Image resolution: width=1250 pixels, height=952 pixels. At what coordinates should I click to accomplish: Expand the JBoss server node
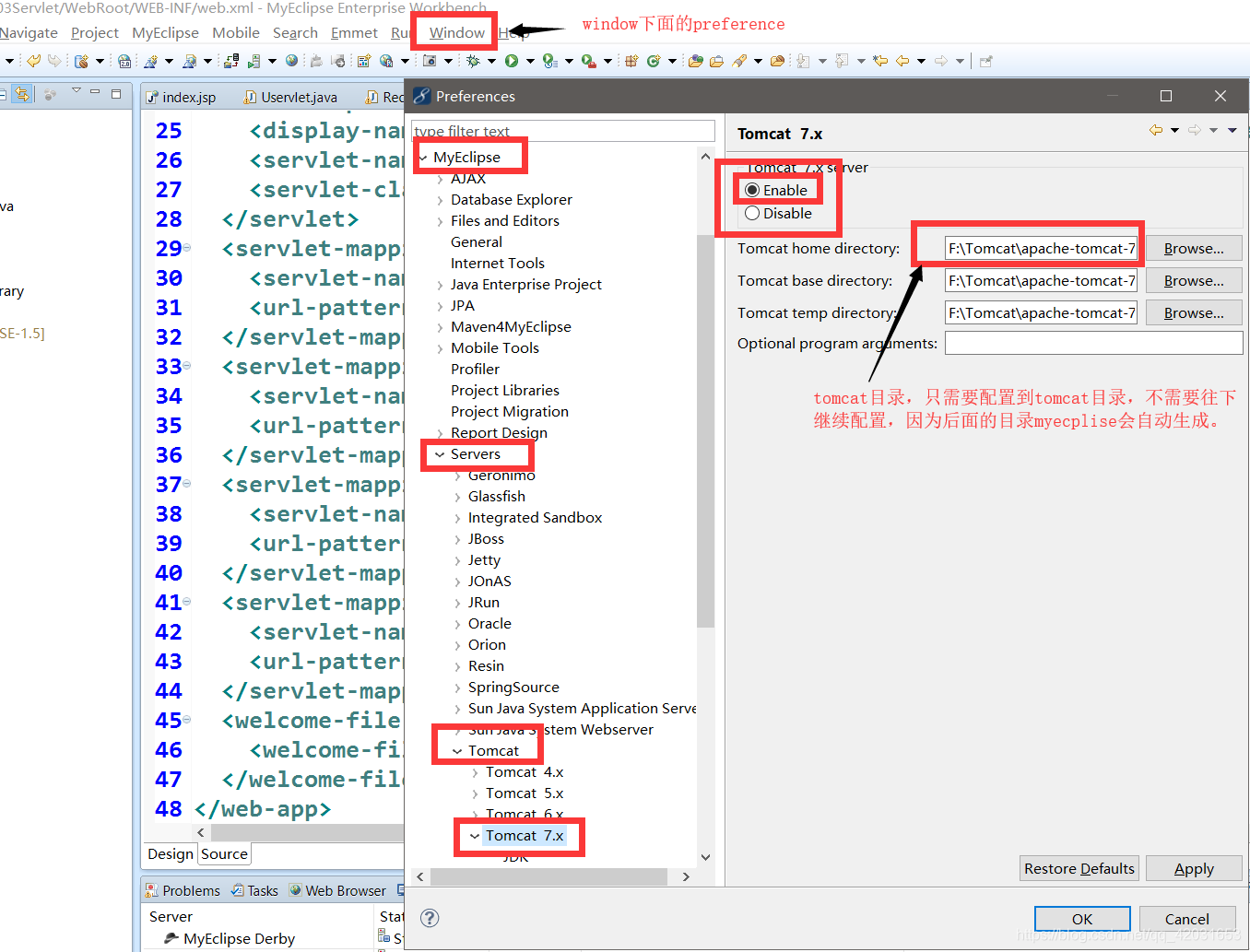tap(457, 539)
